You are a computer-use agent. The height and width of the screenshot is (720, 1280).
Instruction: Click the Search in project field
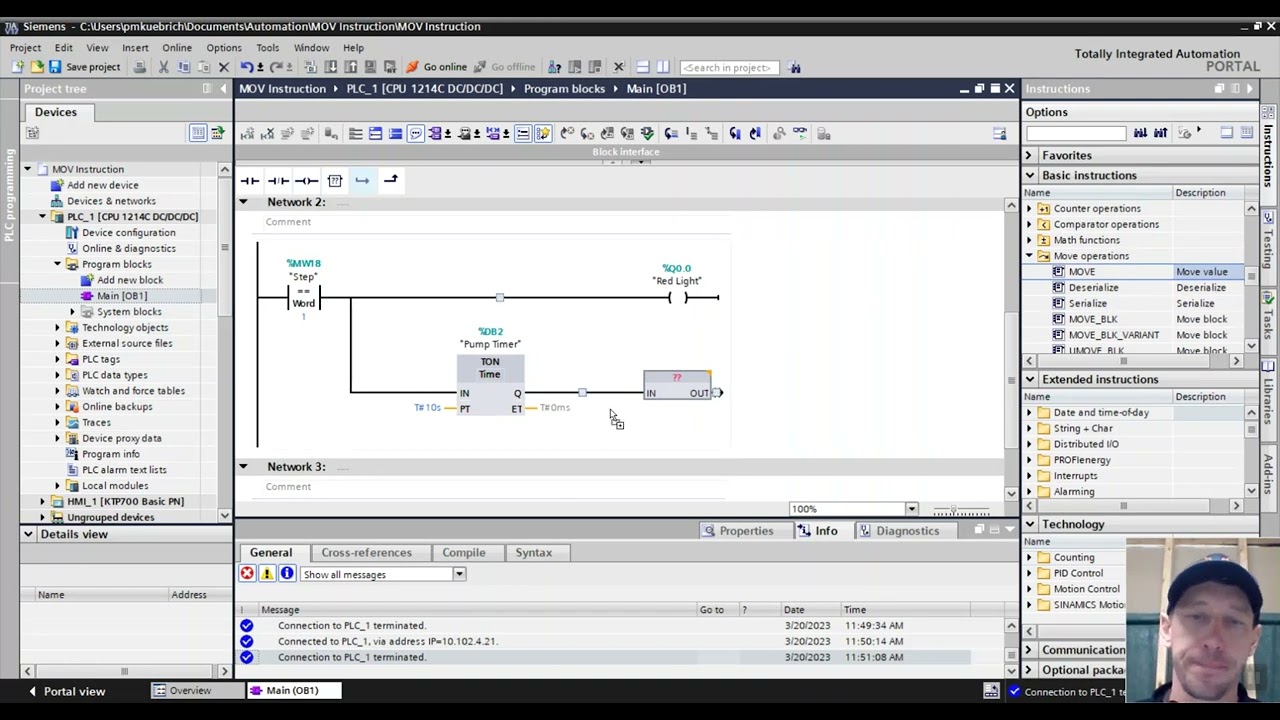tap(728, 68)
